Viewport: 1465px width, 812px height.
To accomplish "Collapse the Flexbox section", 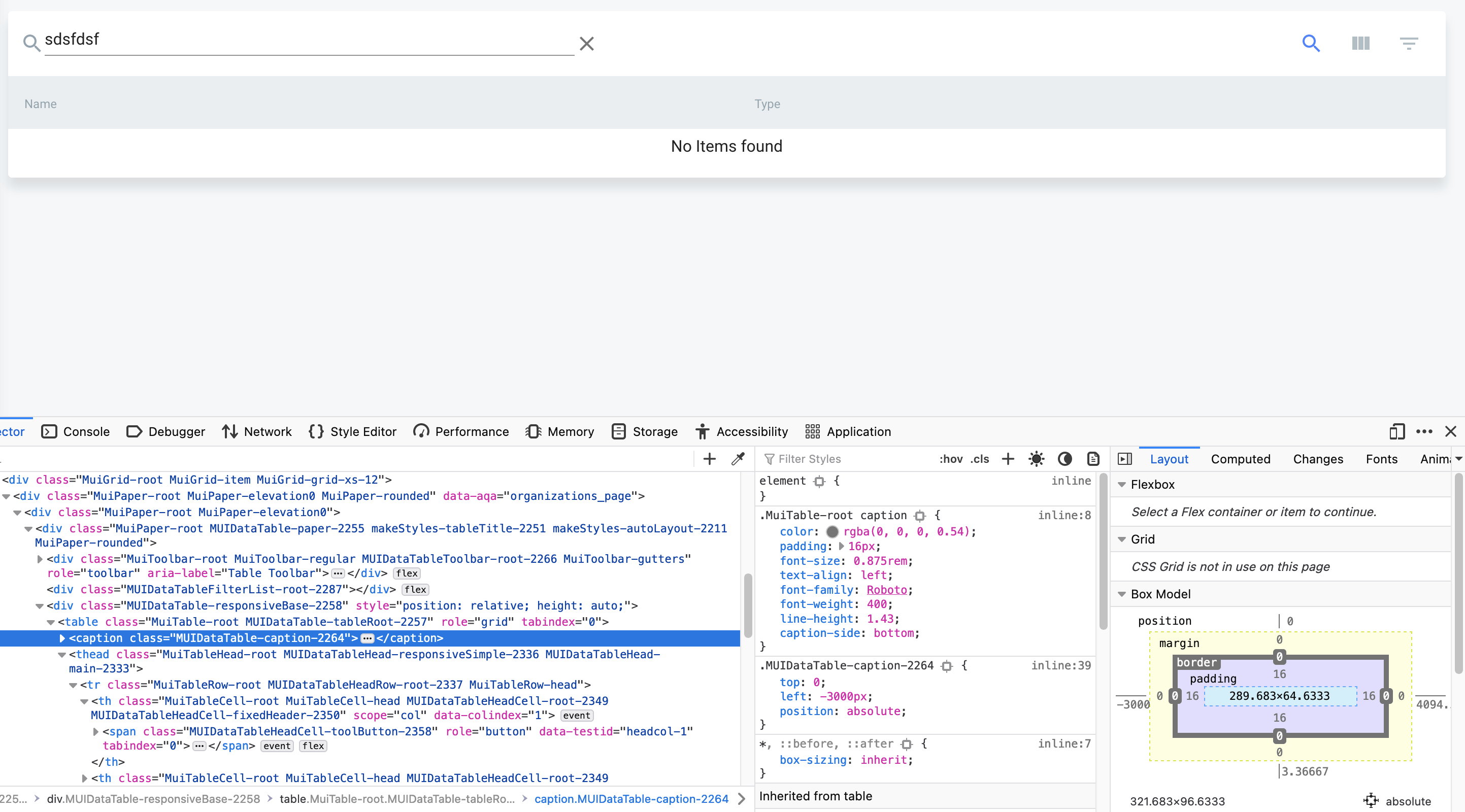I will click(x=1121, y=485).
